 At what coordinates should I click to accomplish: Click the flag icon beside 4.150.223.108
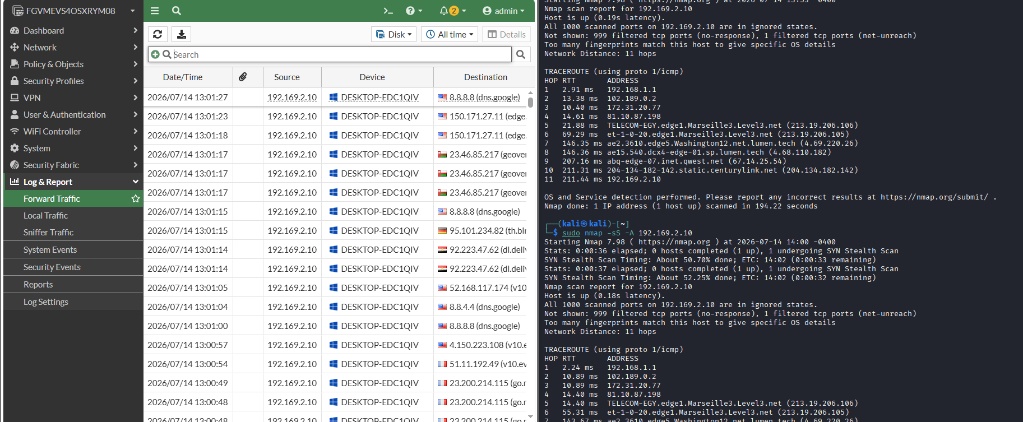442,345
